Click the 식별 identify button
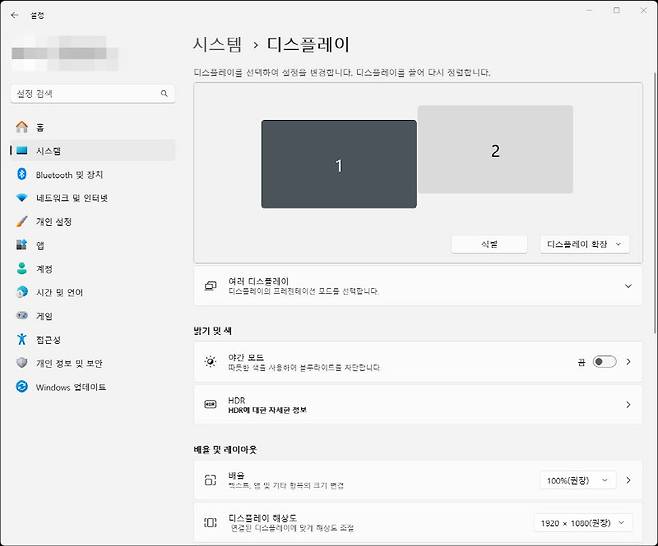The height and width of the screenshot is (546, 658). pyautogui.click(x=489, y=244)
